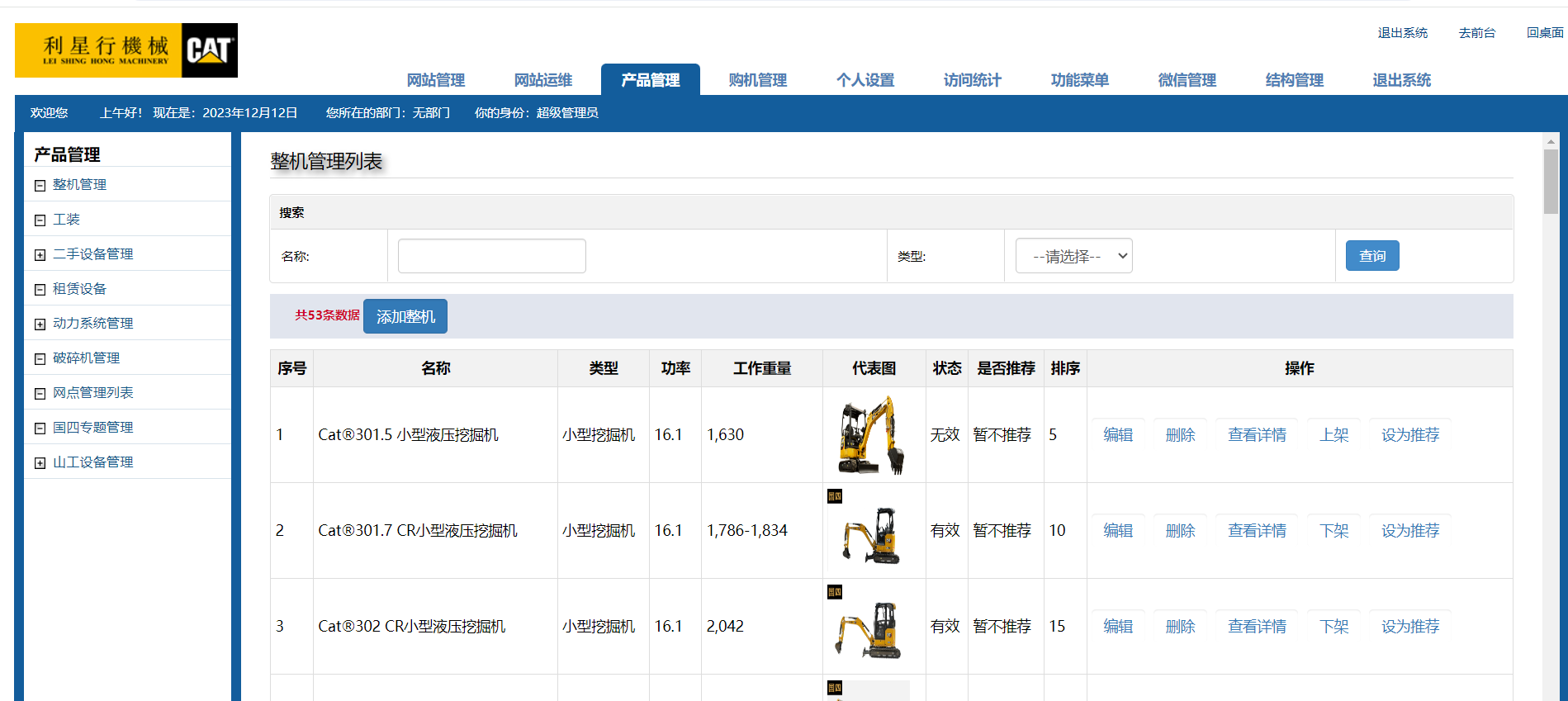The width and height of the screenshot is (1568, 701).
Task: Switch to 结构管理 tab
Action: [1295, 80]
